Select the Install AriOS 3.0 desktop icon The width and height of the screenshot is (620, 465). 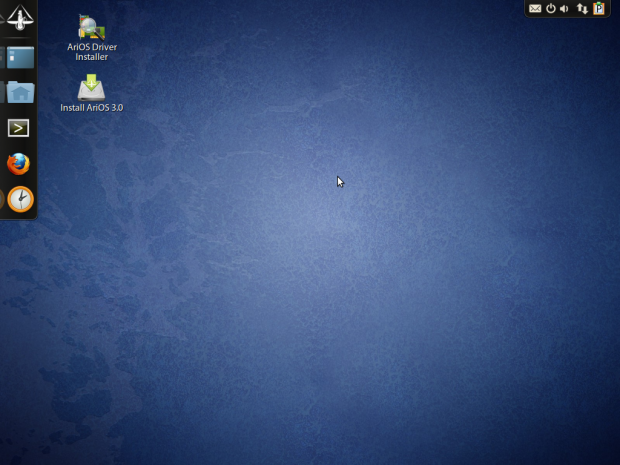pyautogui.click(x=91, y=87)
